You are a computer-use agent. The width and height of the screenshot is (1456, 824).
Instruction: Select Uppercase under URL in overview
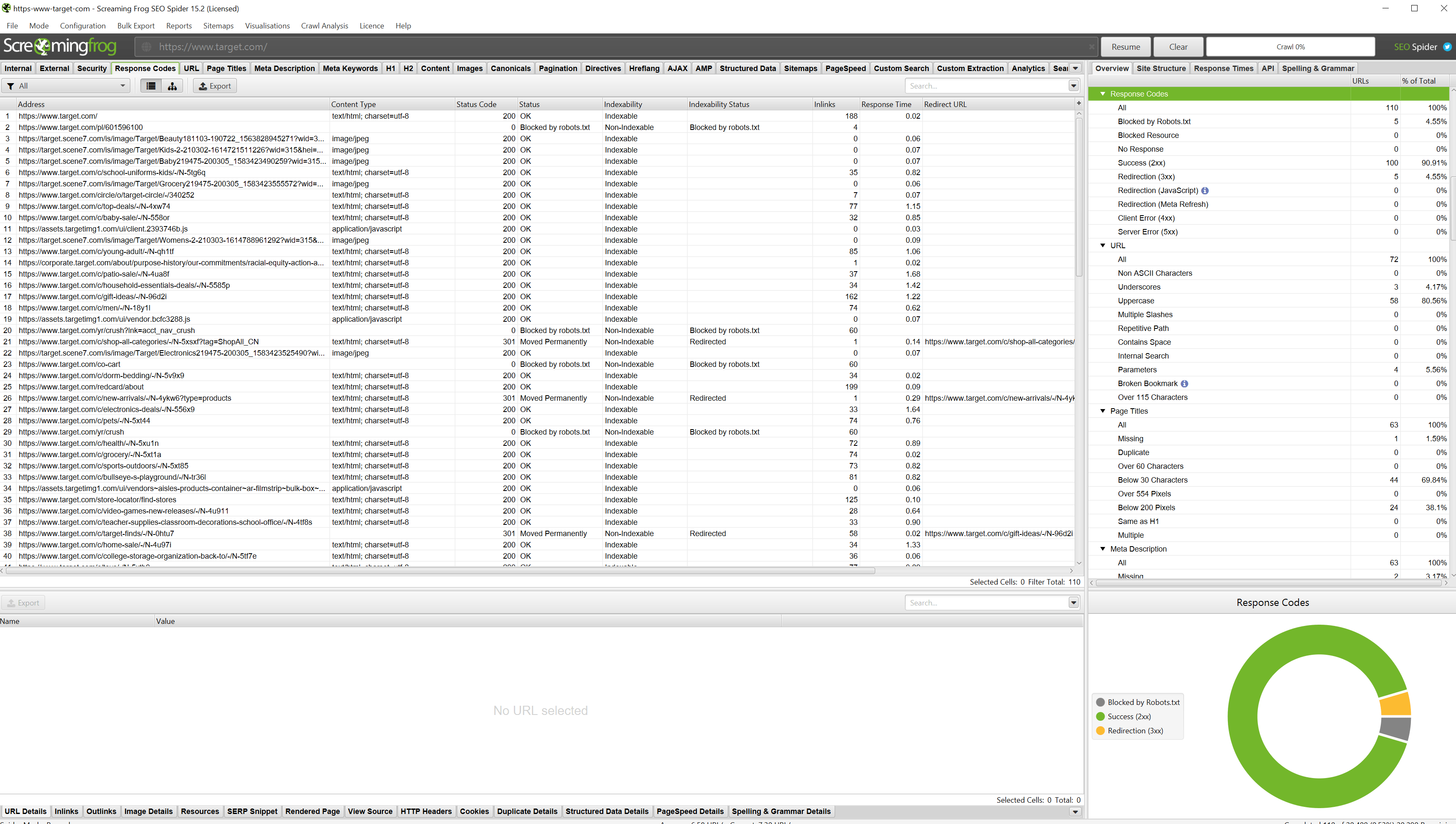pos(1136,301)
